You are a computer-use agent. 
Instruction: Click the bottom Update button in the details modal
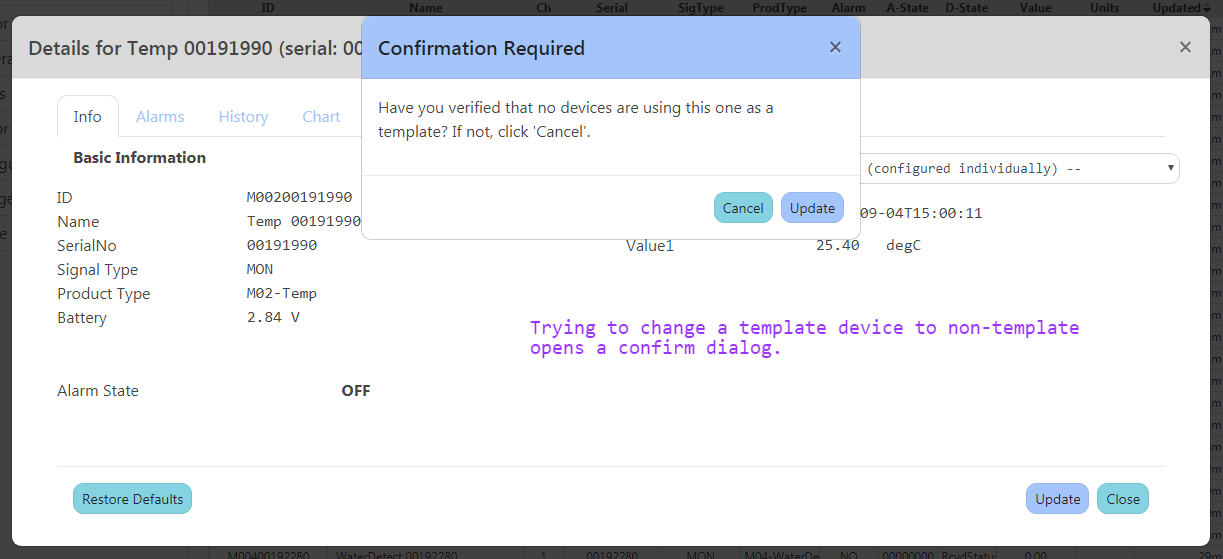point(1057,499)
